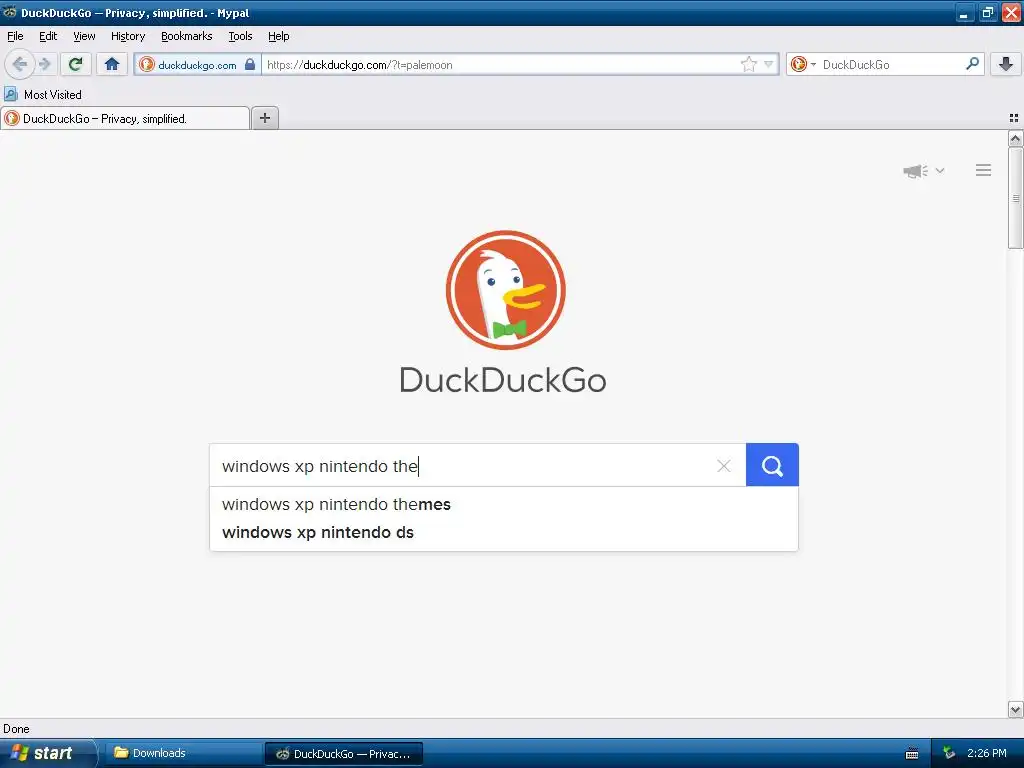Click the on-screen keyboard tray icon
This screenshot has width=1024, height=768.
click(912, 754)
